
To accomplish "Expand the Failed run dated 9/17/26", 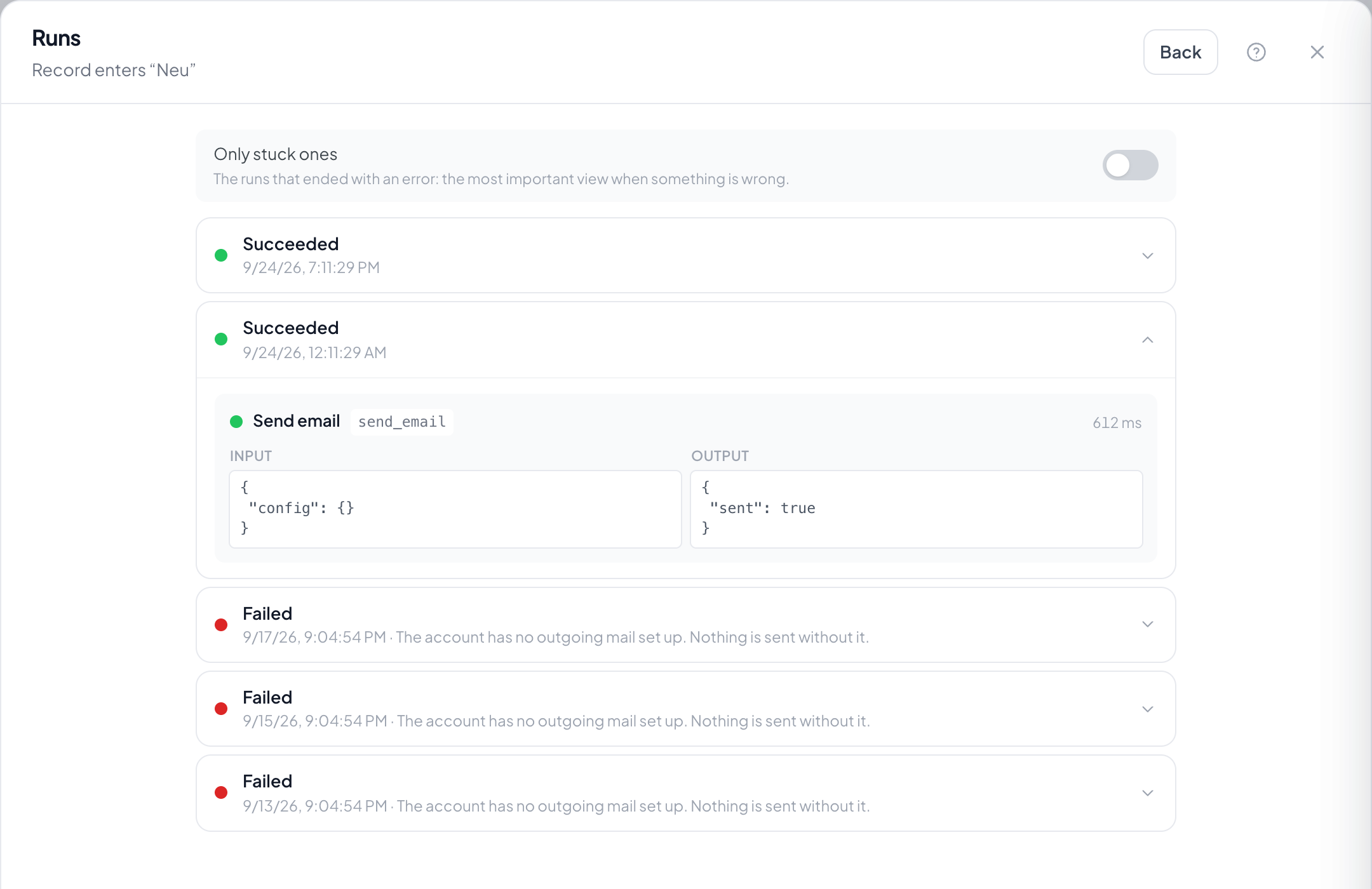I will [685, 625].
